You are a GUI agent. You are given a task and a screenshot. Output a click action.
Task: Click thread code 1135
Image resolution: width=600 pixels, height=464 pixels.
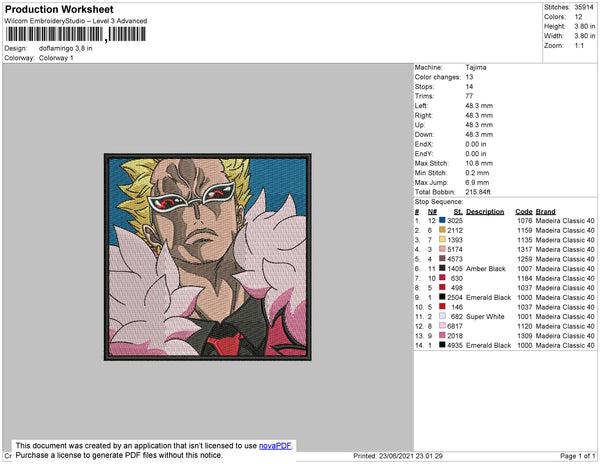(x=525, y=240)
